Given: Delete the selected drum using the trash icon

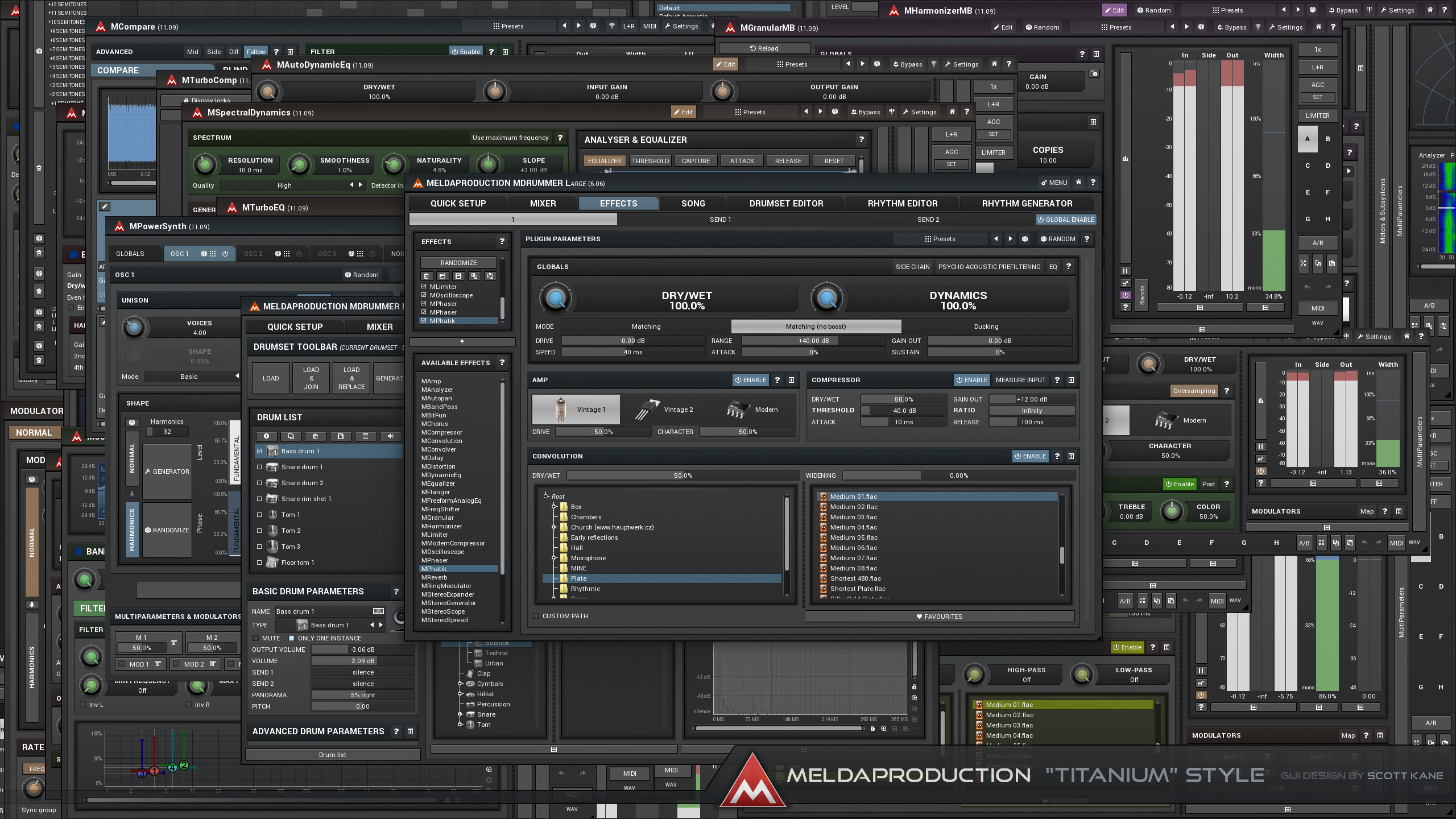Looking at the screenshot, I should pyautogui.click(x=316, y=436).
